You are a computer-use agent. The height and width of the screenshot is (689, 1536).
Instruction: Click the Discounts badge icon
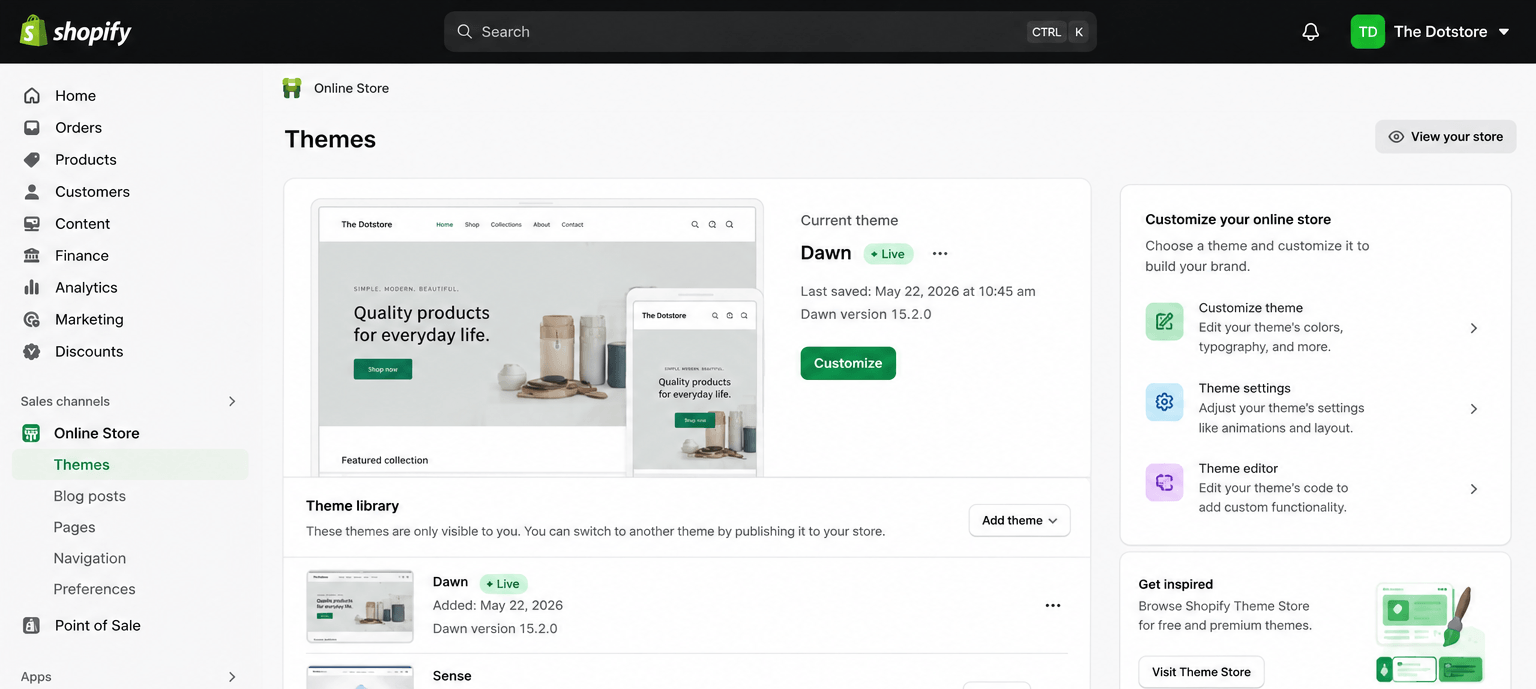coord(32,352)
